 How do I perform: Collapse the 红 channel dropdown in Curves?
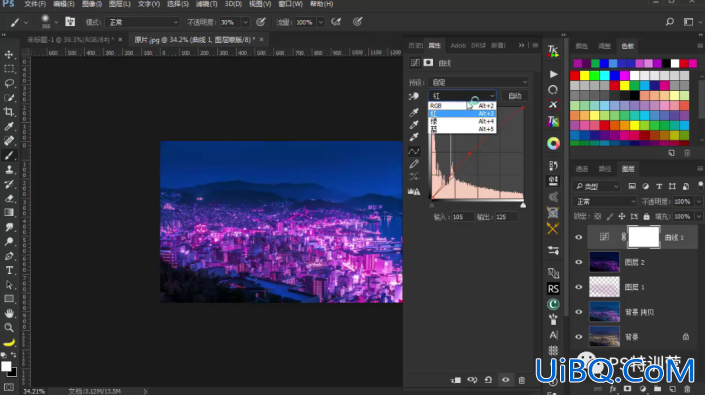[x=462, y=96]
